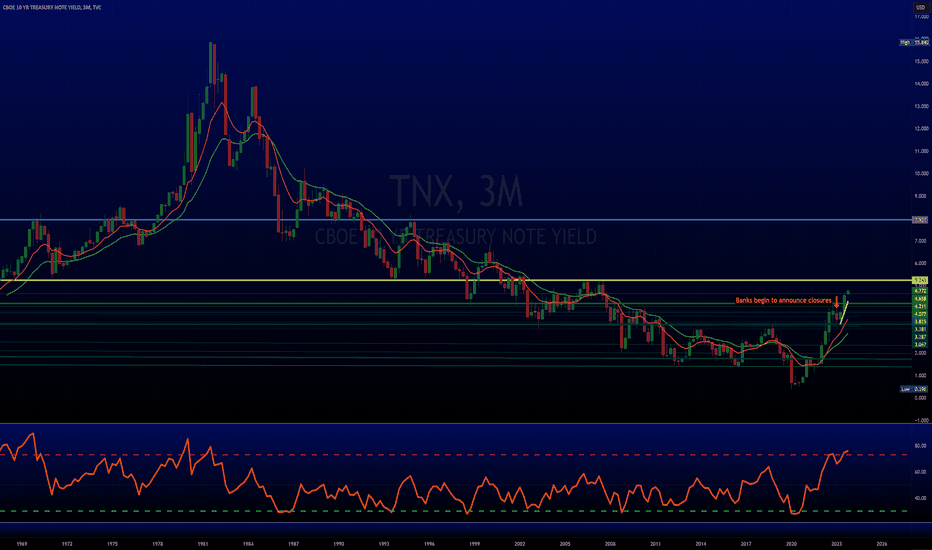Click the 17.000 price axis label
The width and height of the screenshot is (932, 550).
pos(921,17)
